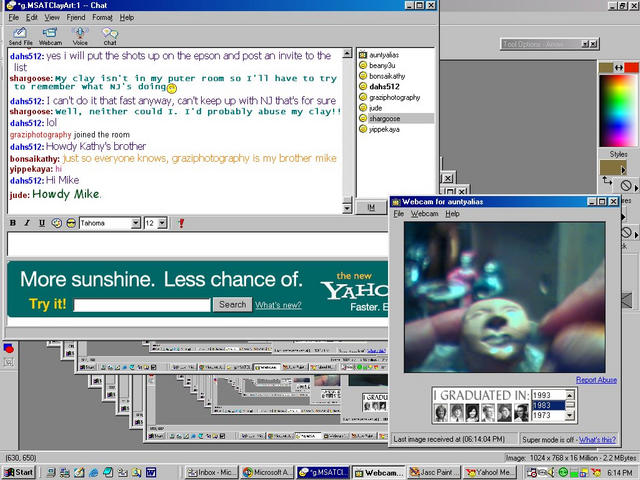640x480 pixels.
Task: Select bonsaikathy in the user list
Action: tap(387, 76)
